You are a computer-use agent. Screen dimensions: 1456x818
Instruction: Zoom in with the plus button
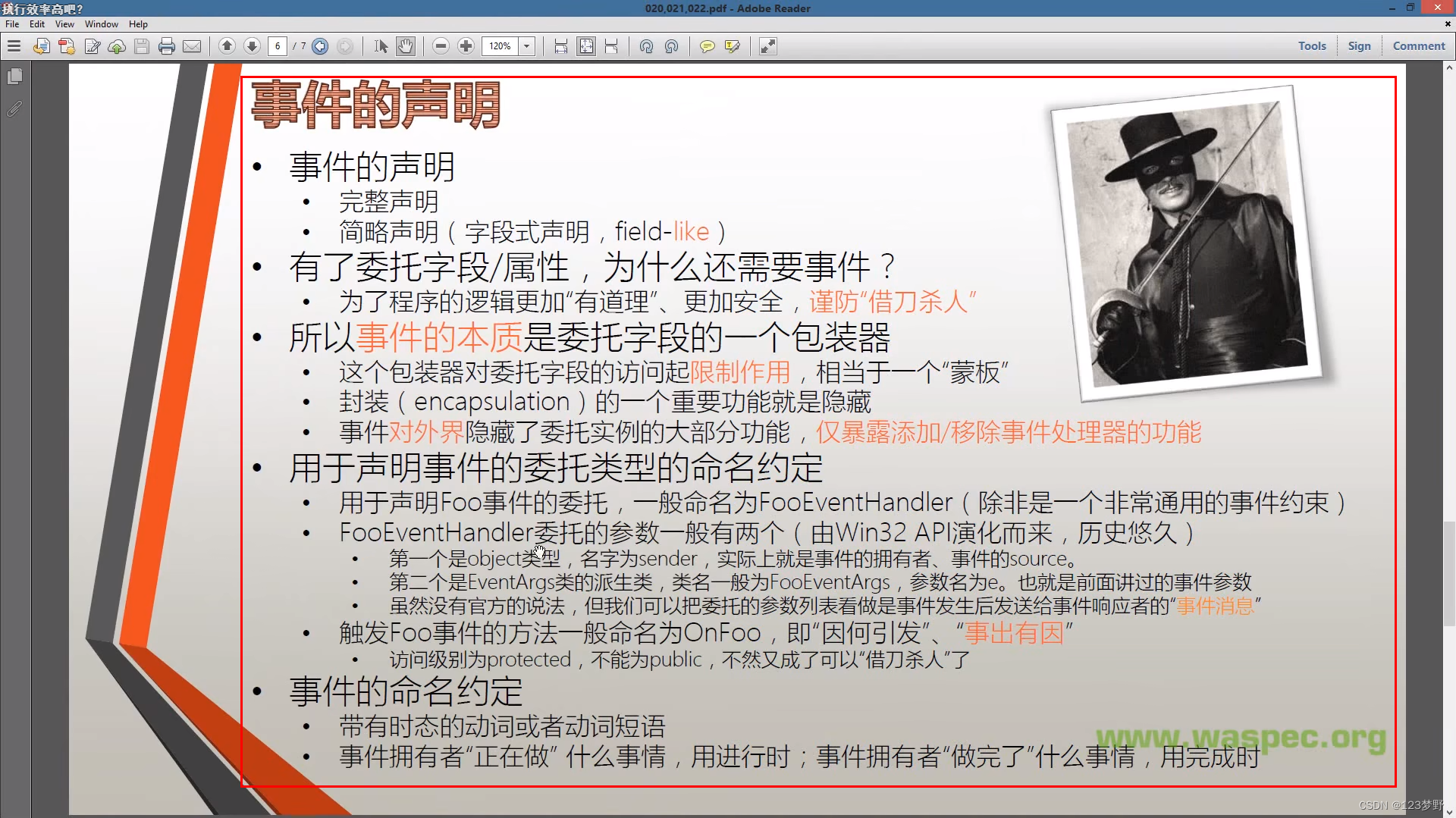[x=466, y=46]
